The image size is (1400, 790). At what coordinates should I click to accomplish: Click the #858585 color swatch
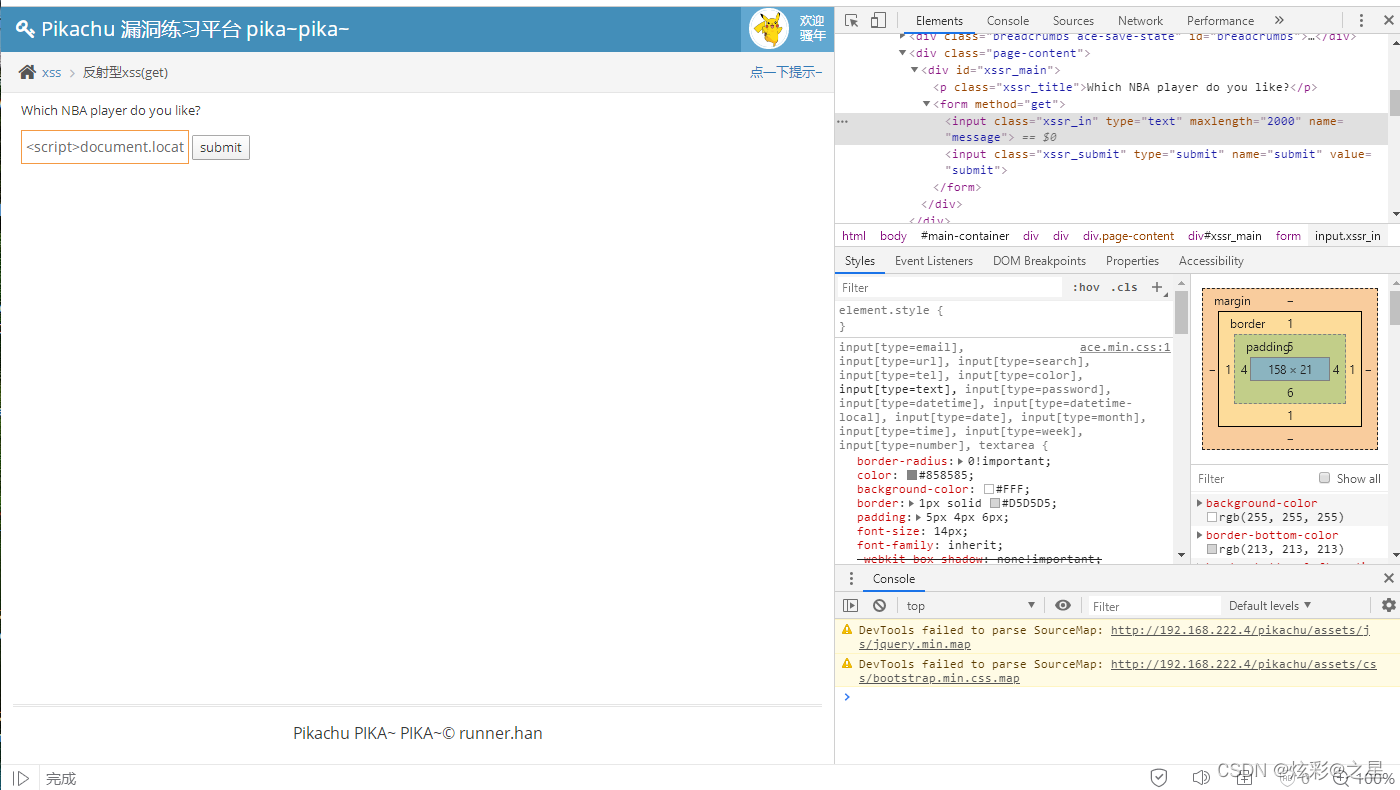912,475
